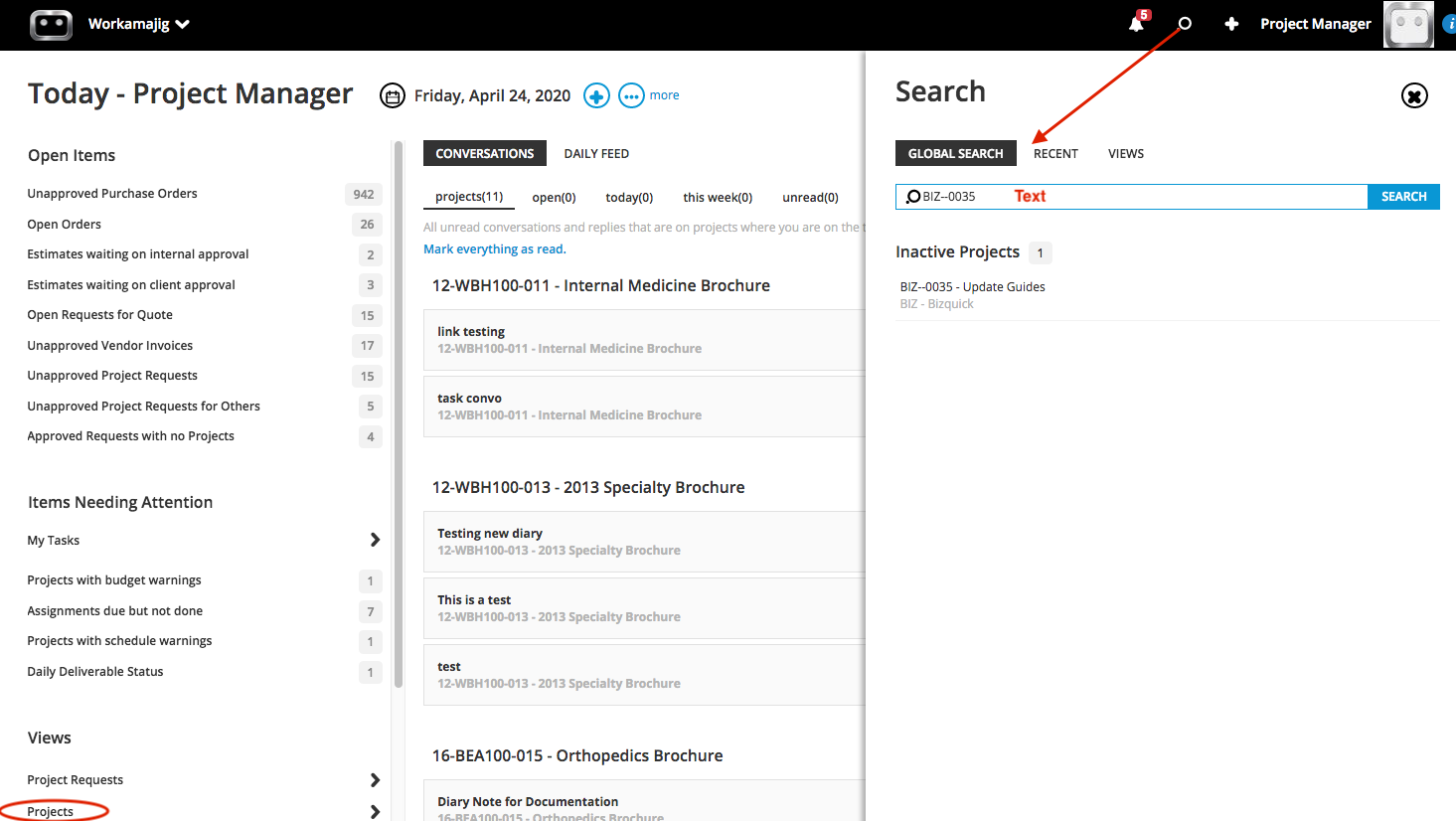1456x821 pixels.
Task: Click the user avatar picture
Action: point(1408,24)
